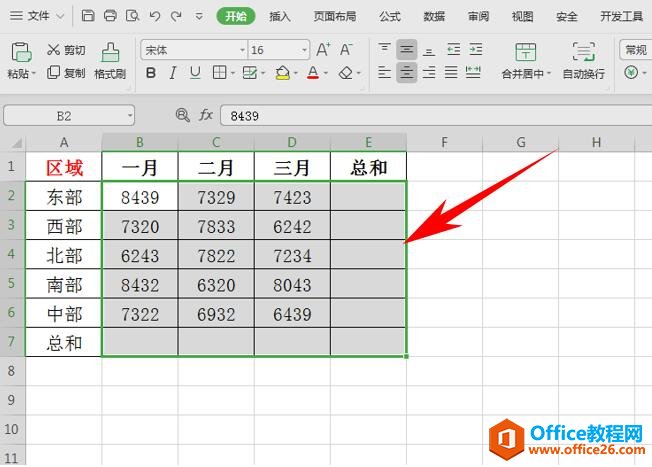Toggle Italic formatting

coord(173,73)
